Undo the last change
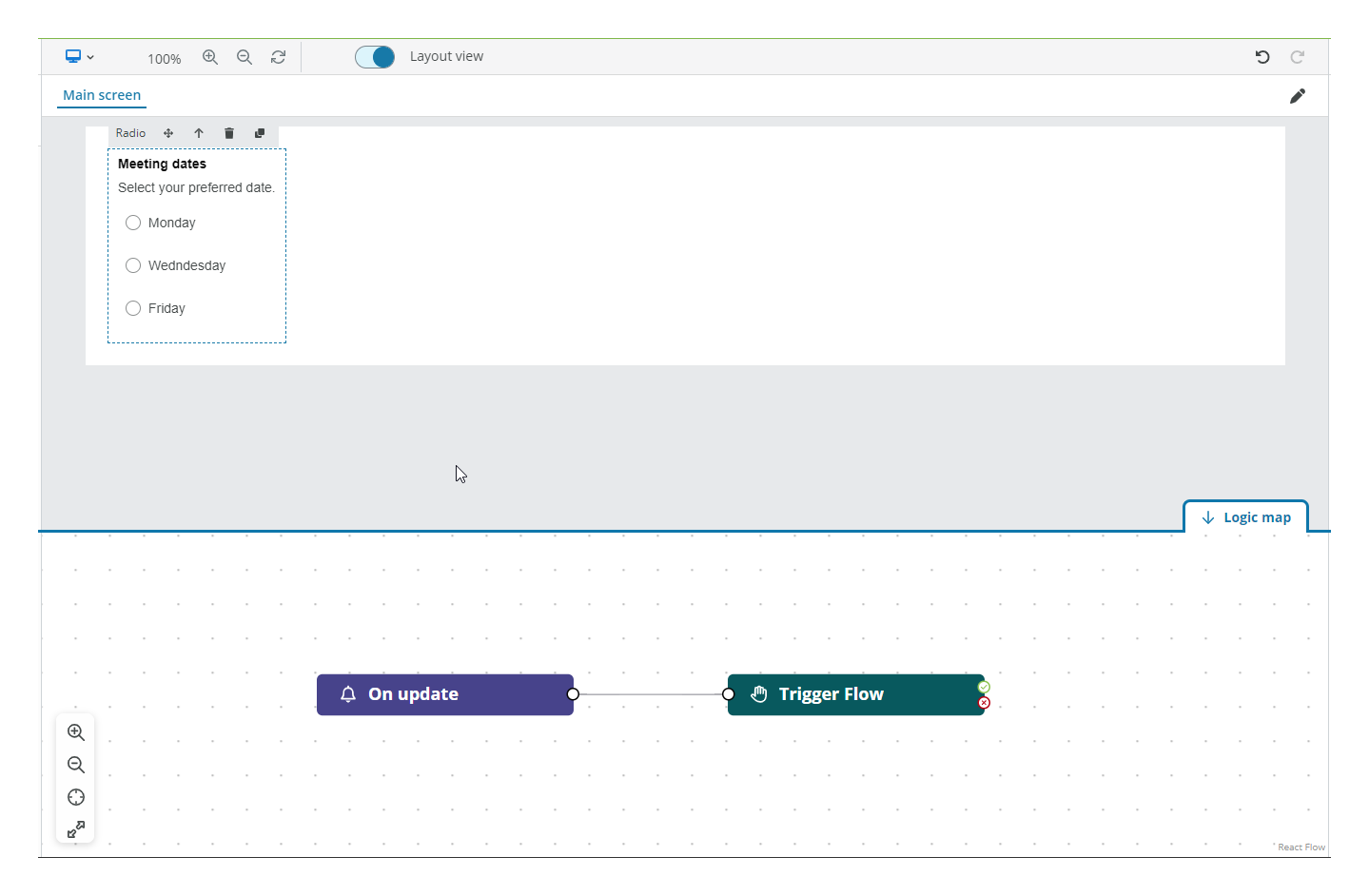 tap(1262, 57)
